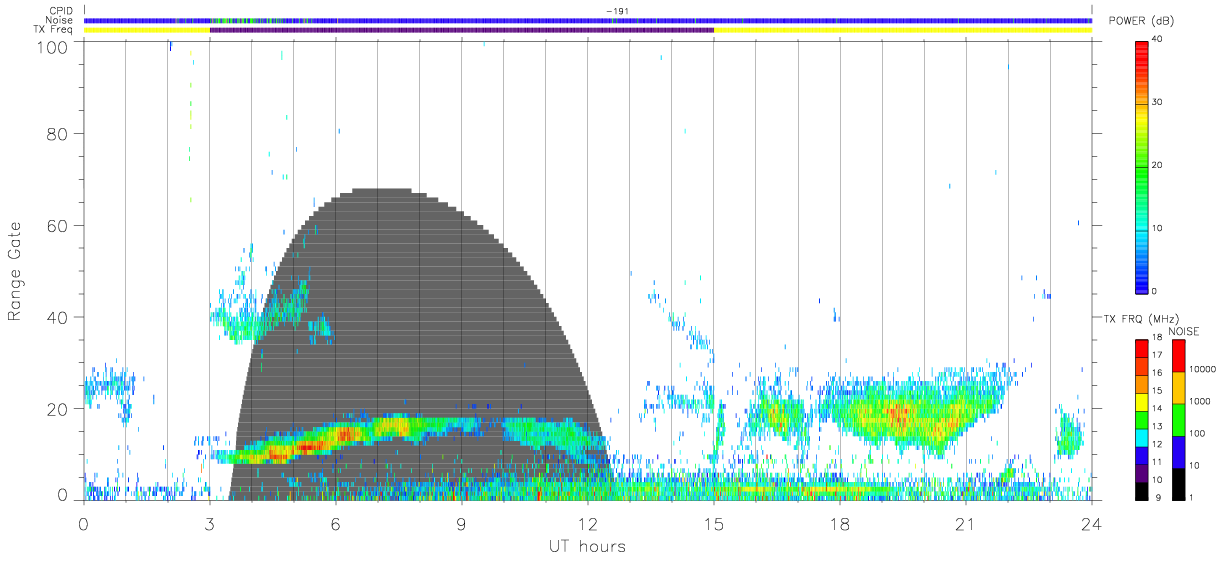
Task: Click the red top swatch of NOISE legend
Action: pyautogui.click(x=1177, y=356)
